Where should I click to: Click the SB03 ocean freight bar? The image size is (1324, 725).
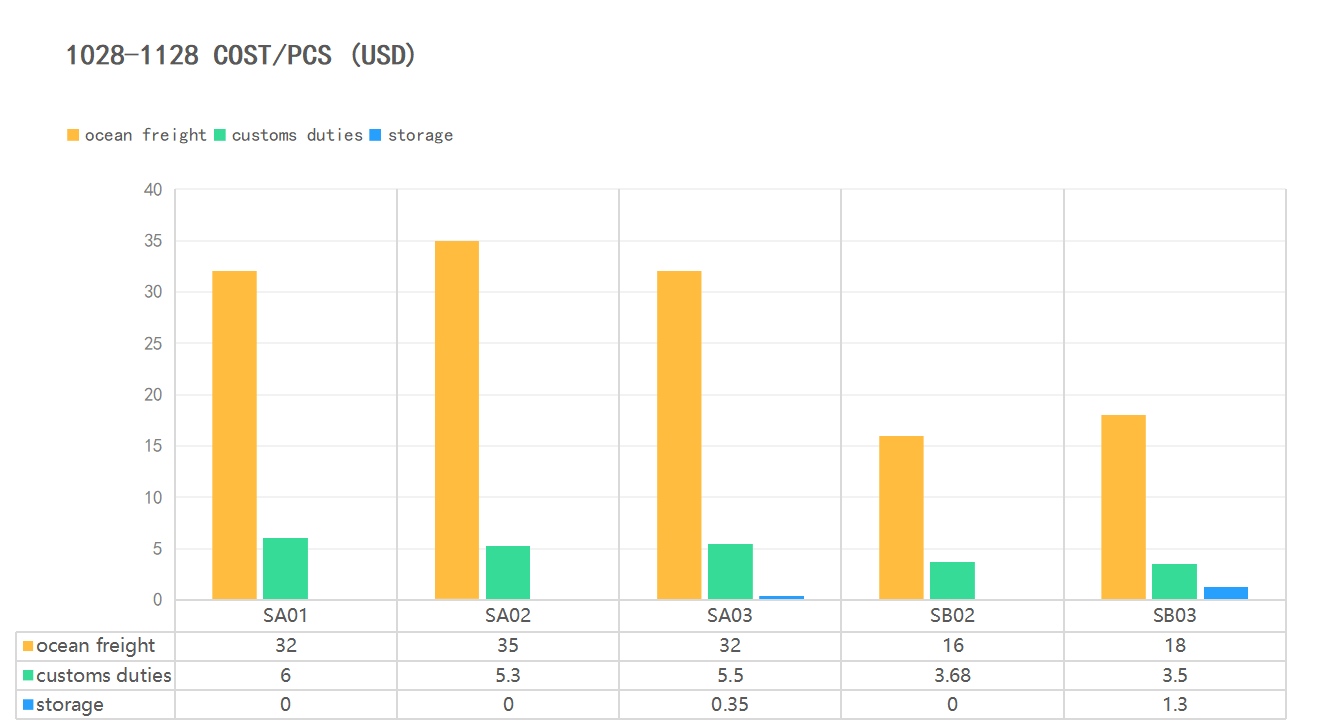pyautogui.click(x=1123, y=507)
